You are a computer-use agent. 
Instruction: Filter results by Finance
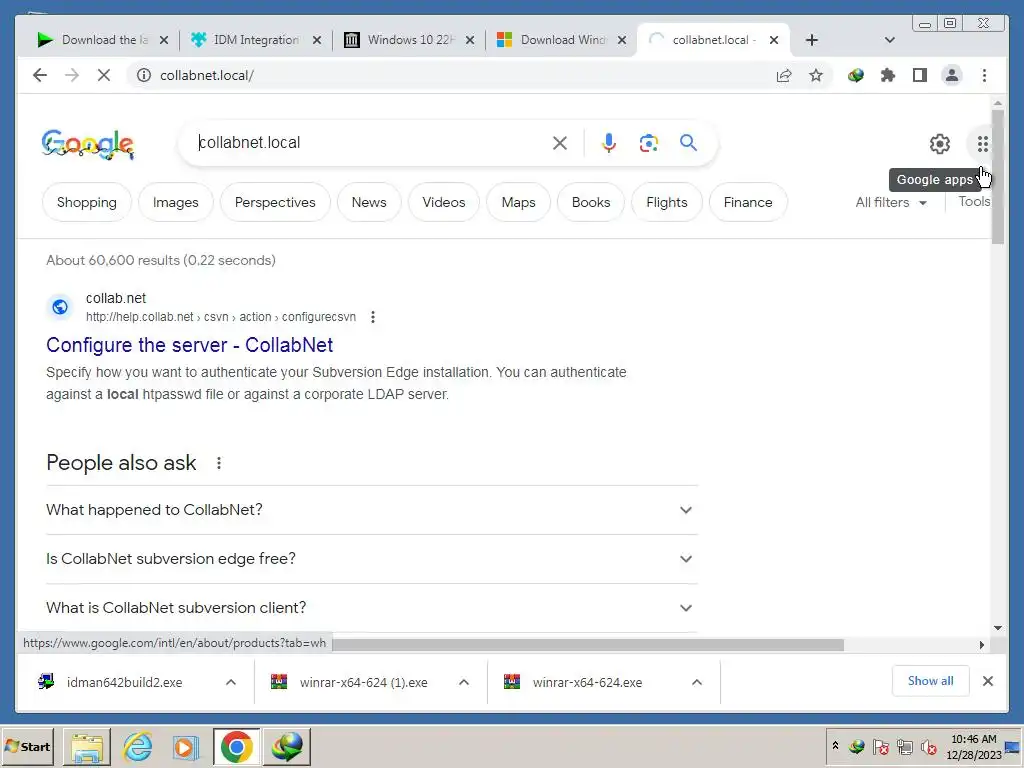pos(748,202)
